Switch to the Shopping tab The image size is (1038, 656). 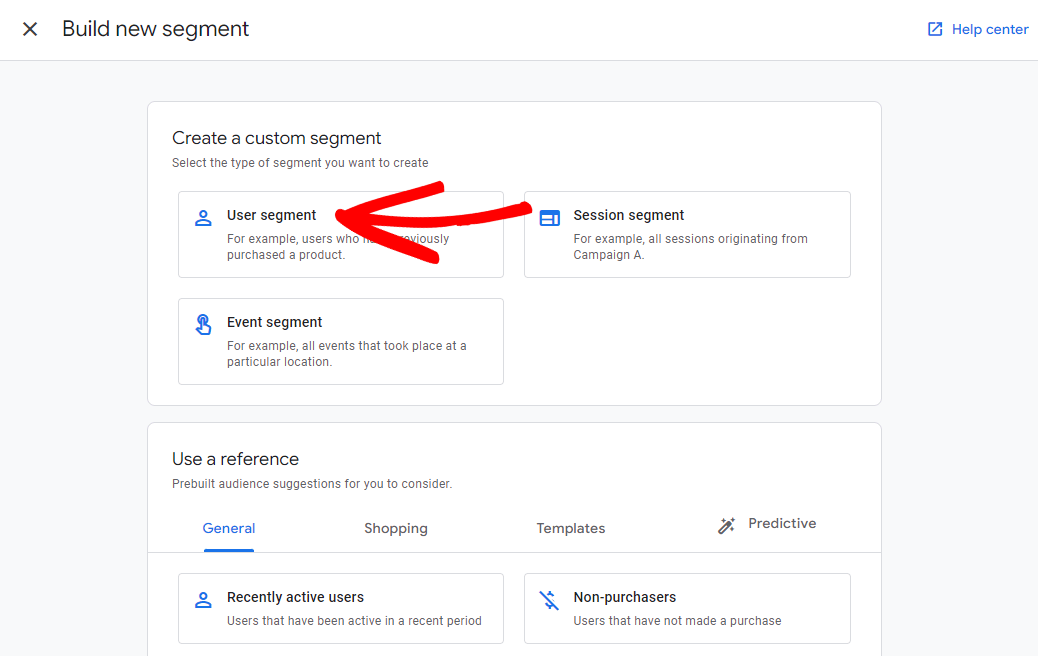[x=396, y=528]
